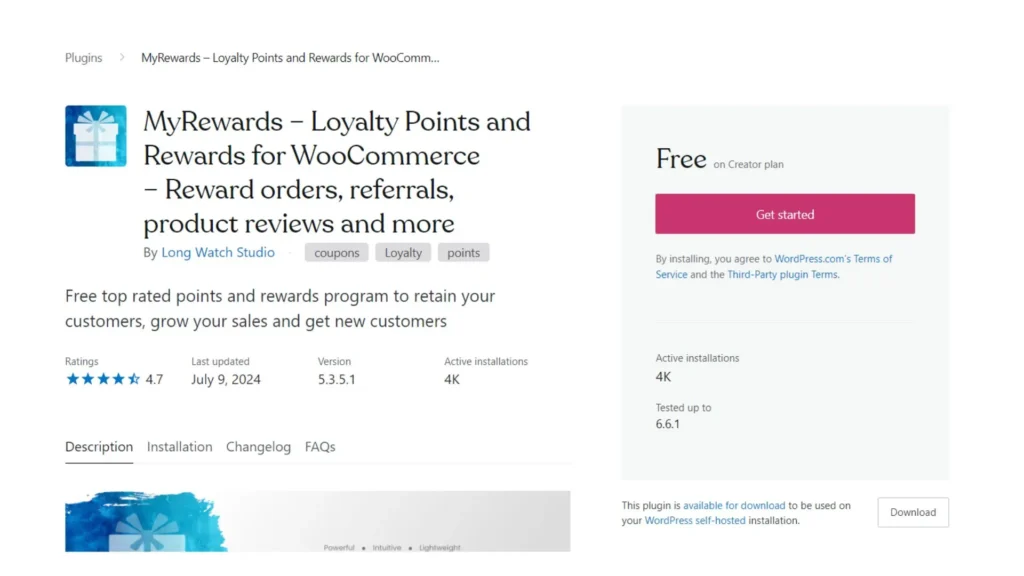Select the first blue rating star

(72, 379)
